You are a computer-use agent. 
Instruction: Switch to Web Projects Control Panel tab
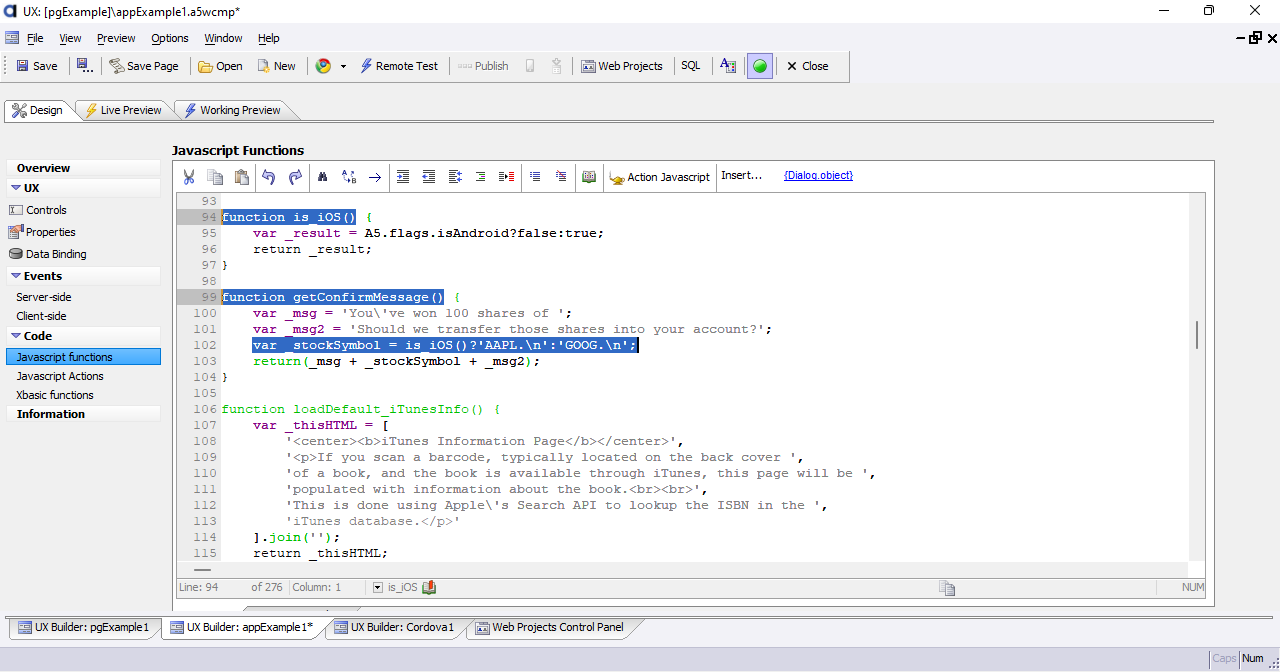pyautogui.click(x=550, y=628)
